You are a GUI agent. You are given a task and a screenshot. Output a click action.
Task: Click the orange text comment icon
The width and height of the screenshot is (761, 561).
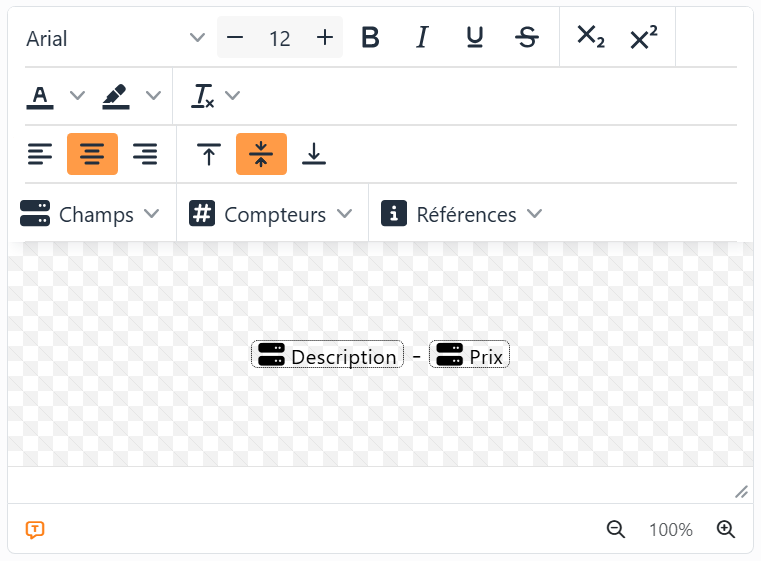point(35,529)
